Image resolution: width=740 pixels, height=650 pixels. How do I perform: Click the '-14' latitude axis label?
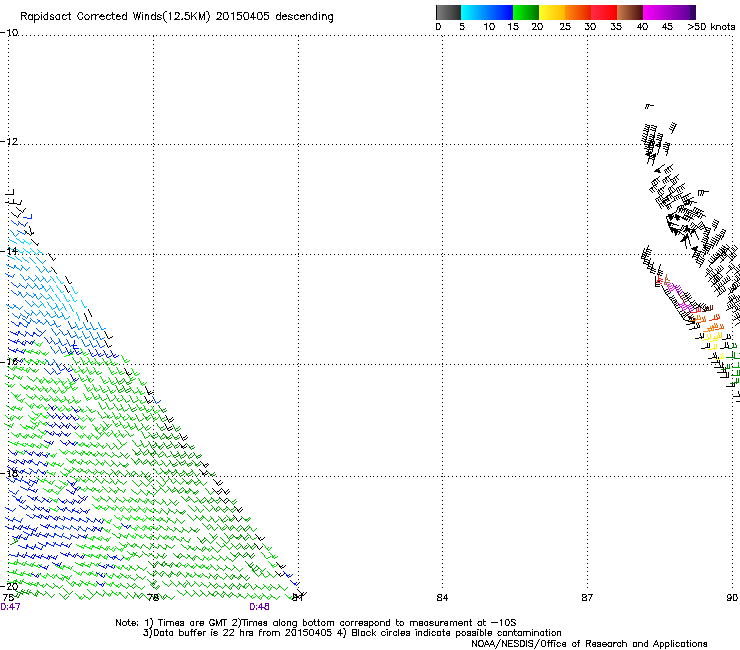[x=9, y=251]
